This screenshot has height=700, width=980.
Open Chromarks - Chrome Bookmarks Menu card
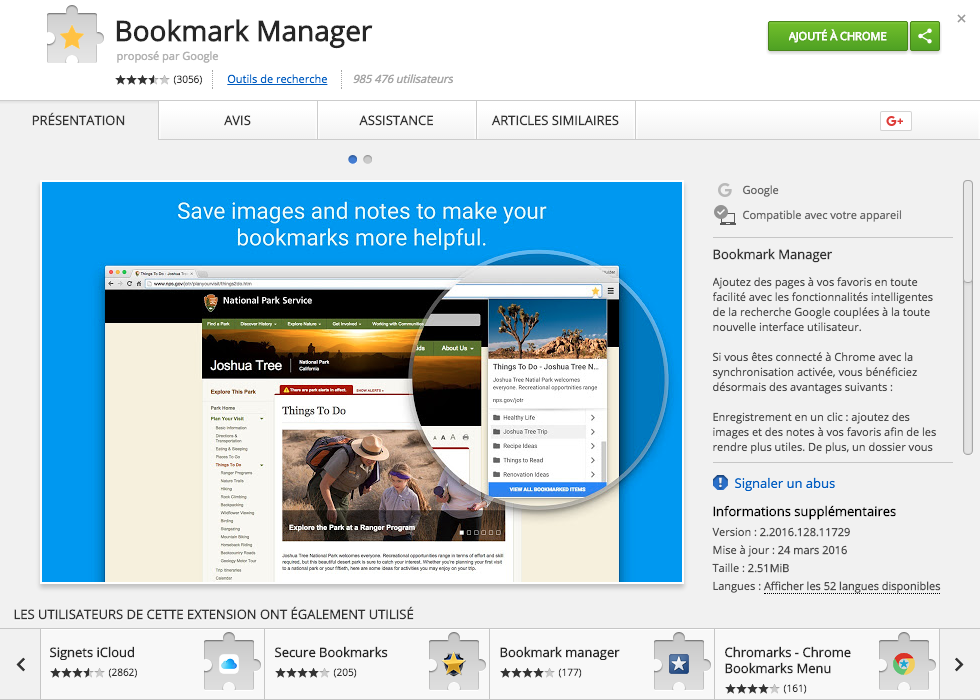pyautogui.click(x=828, y=664)
